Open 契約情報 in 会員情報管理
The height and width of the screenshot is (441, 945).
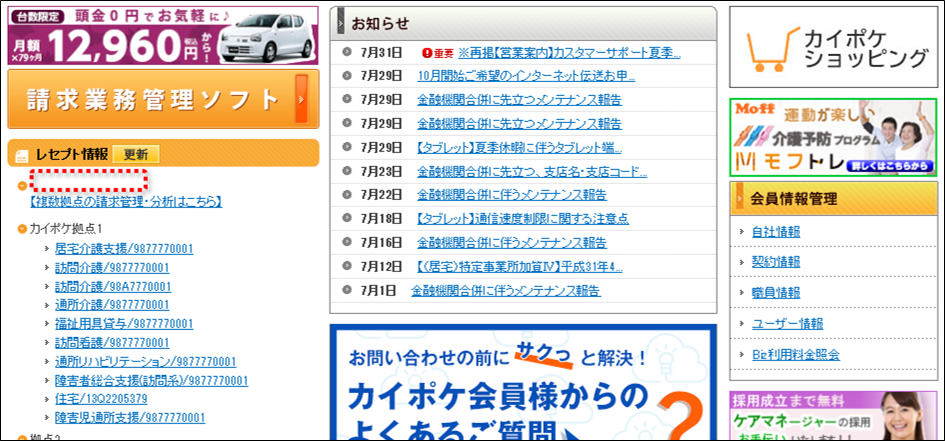(x=776, y=262)
